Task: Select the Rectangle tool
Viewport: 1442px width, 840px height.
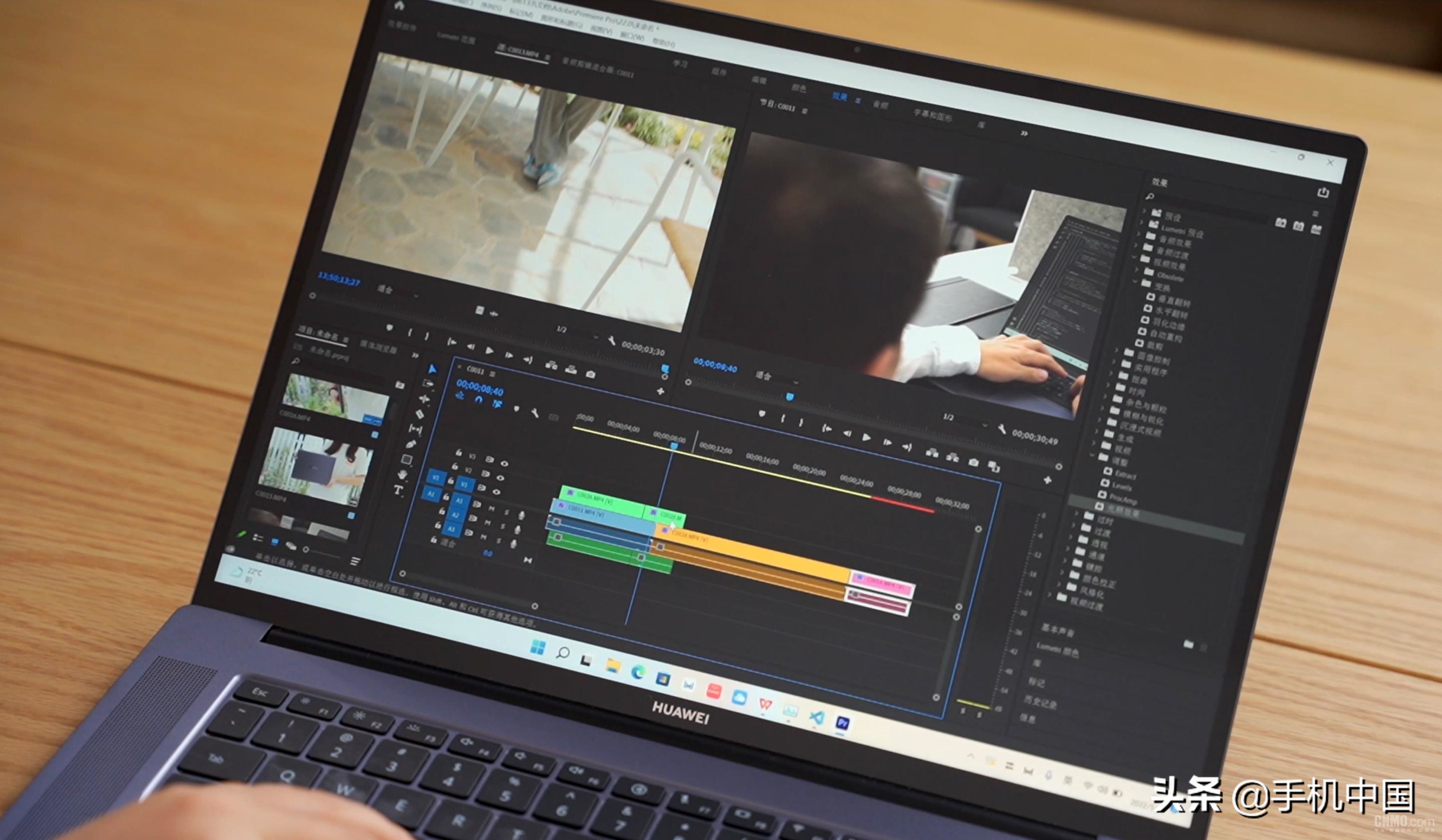Action: pos(407,459)
